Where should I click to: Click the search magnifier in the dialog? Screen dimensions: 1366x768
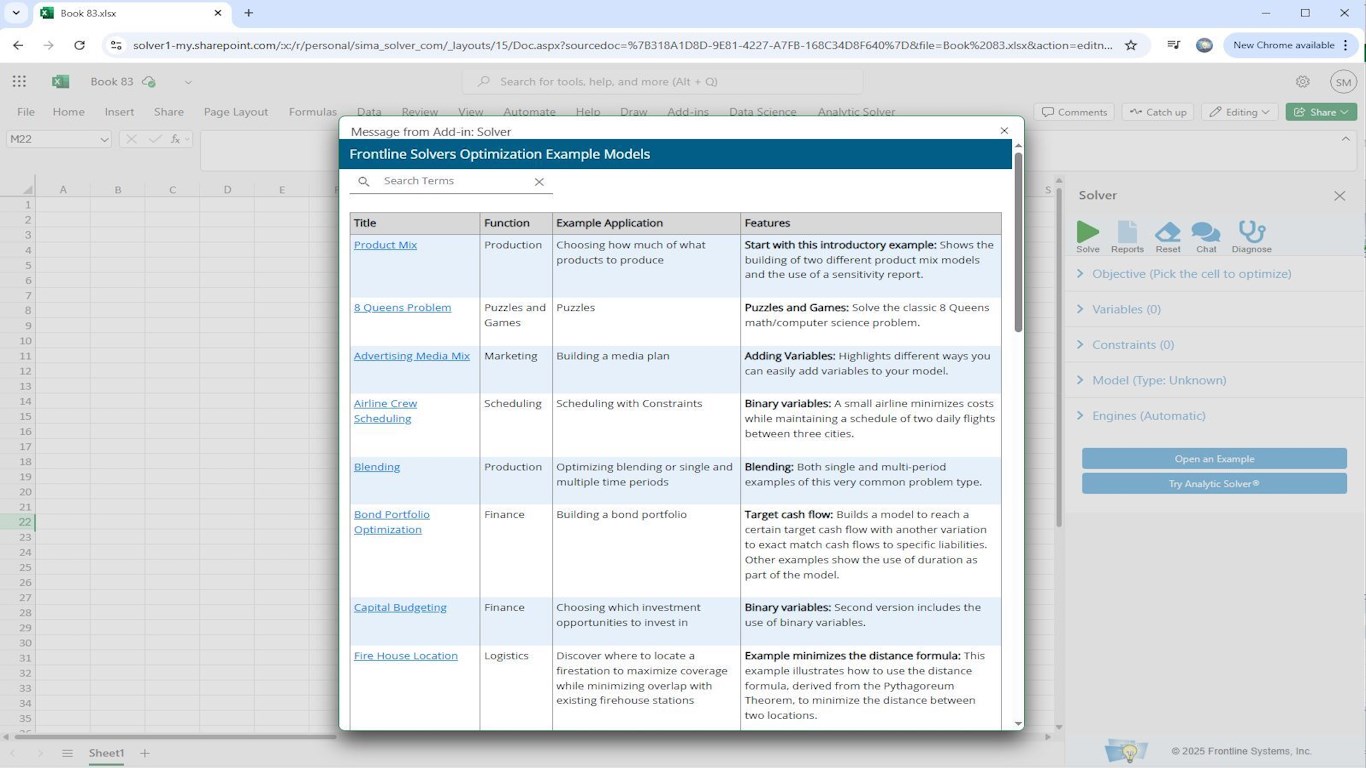[x=364, y=182]
